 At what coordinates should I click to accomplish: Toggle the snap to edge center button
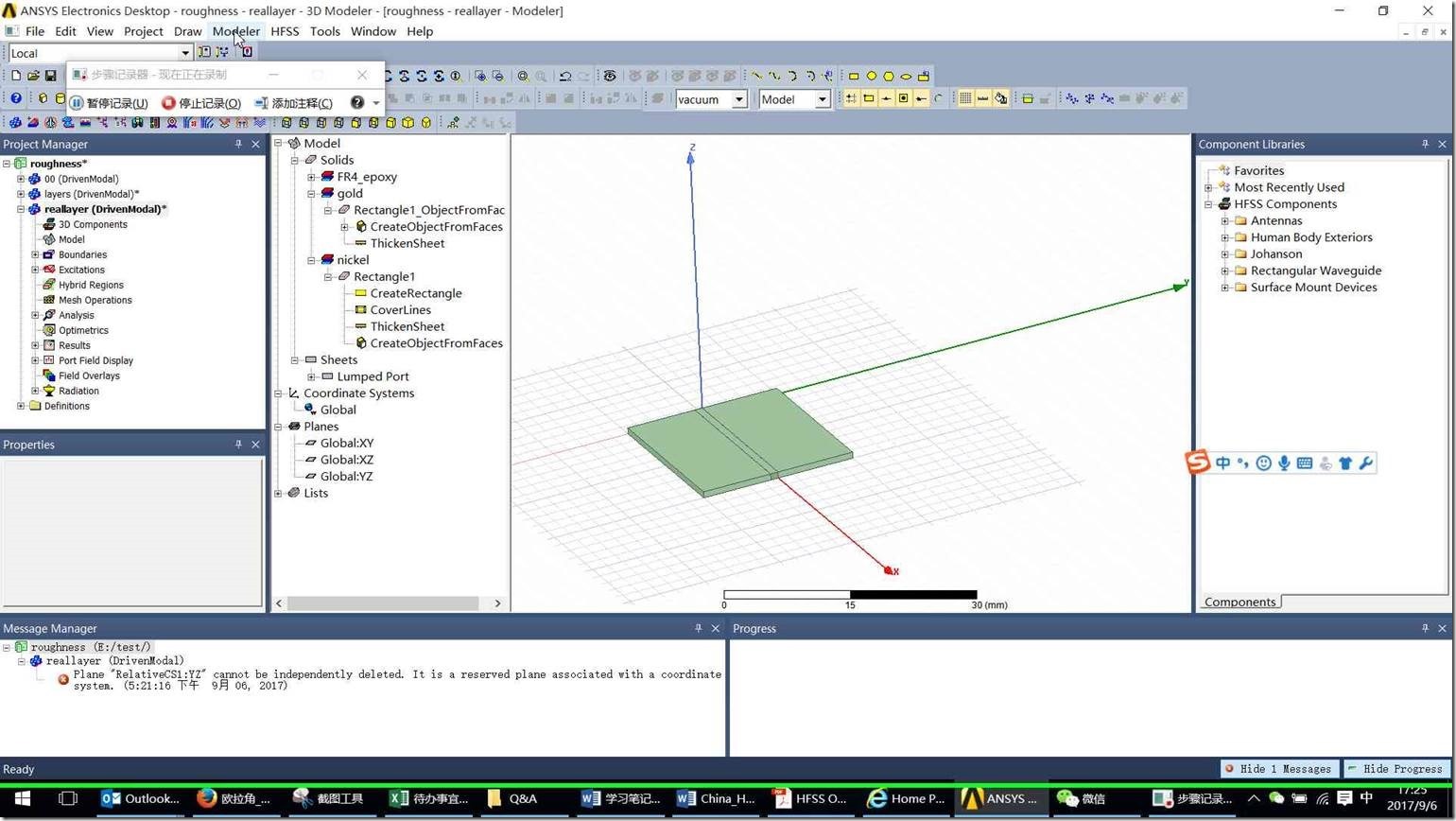pyautogui.click(x=886, y=98)
